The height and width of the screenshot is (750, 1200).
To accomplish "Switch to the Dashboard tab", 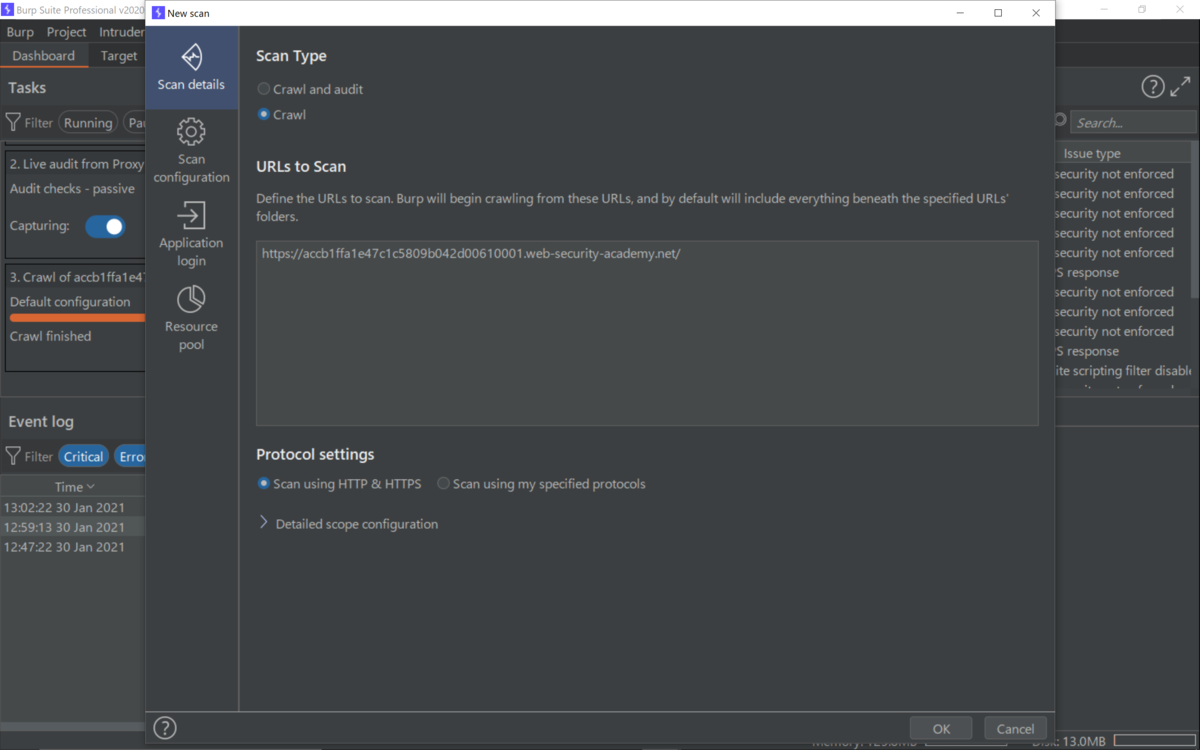I will (x=44, y=56).
